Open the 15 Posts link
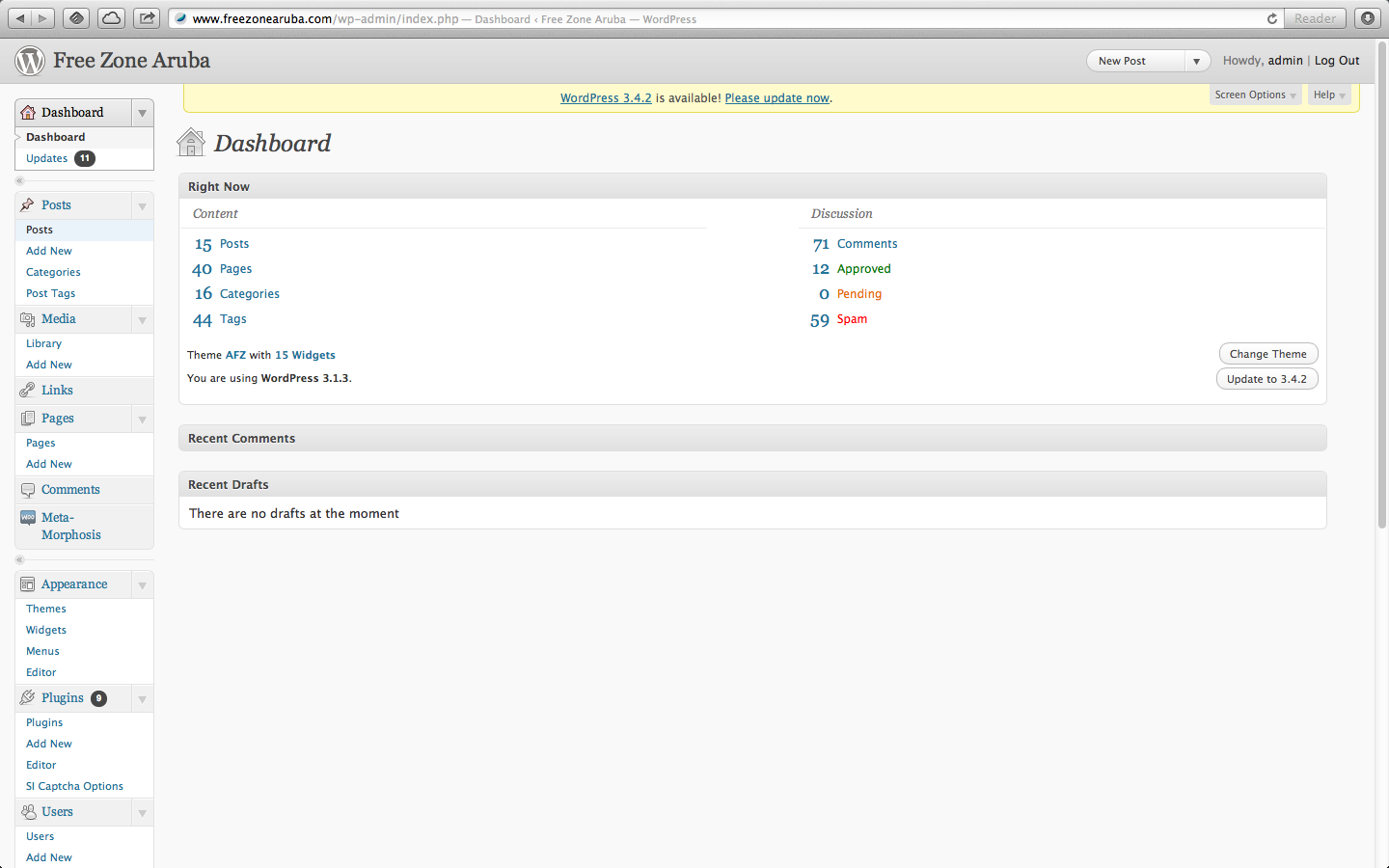Viewport: 1389px width, 868px height. click(222, 244)
